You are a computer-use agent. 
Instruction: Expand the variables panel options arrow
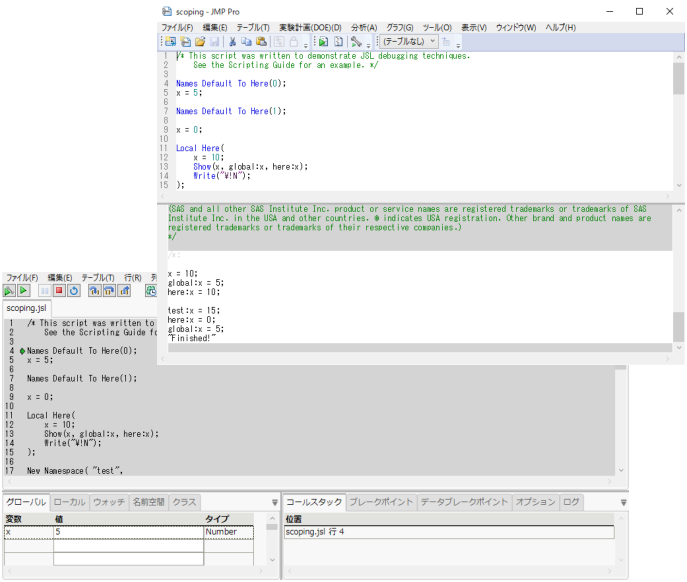pyautogui.click(x=275, y=503)
